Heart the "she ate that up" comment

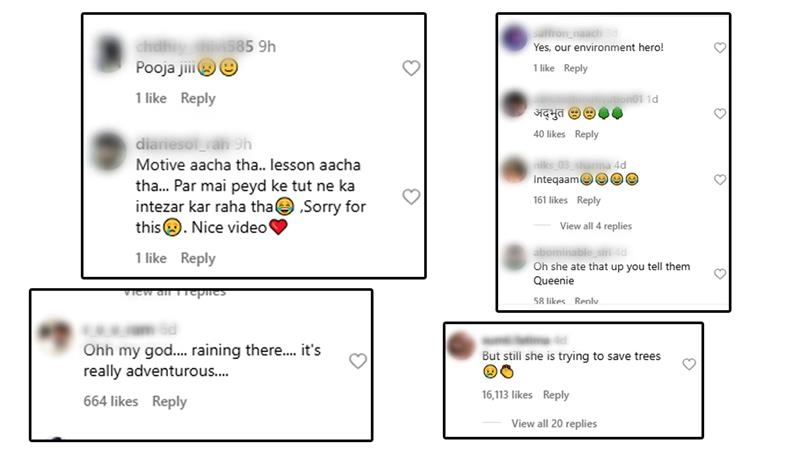pos(719,267)
